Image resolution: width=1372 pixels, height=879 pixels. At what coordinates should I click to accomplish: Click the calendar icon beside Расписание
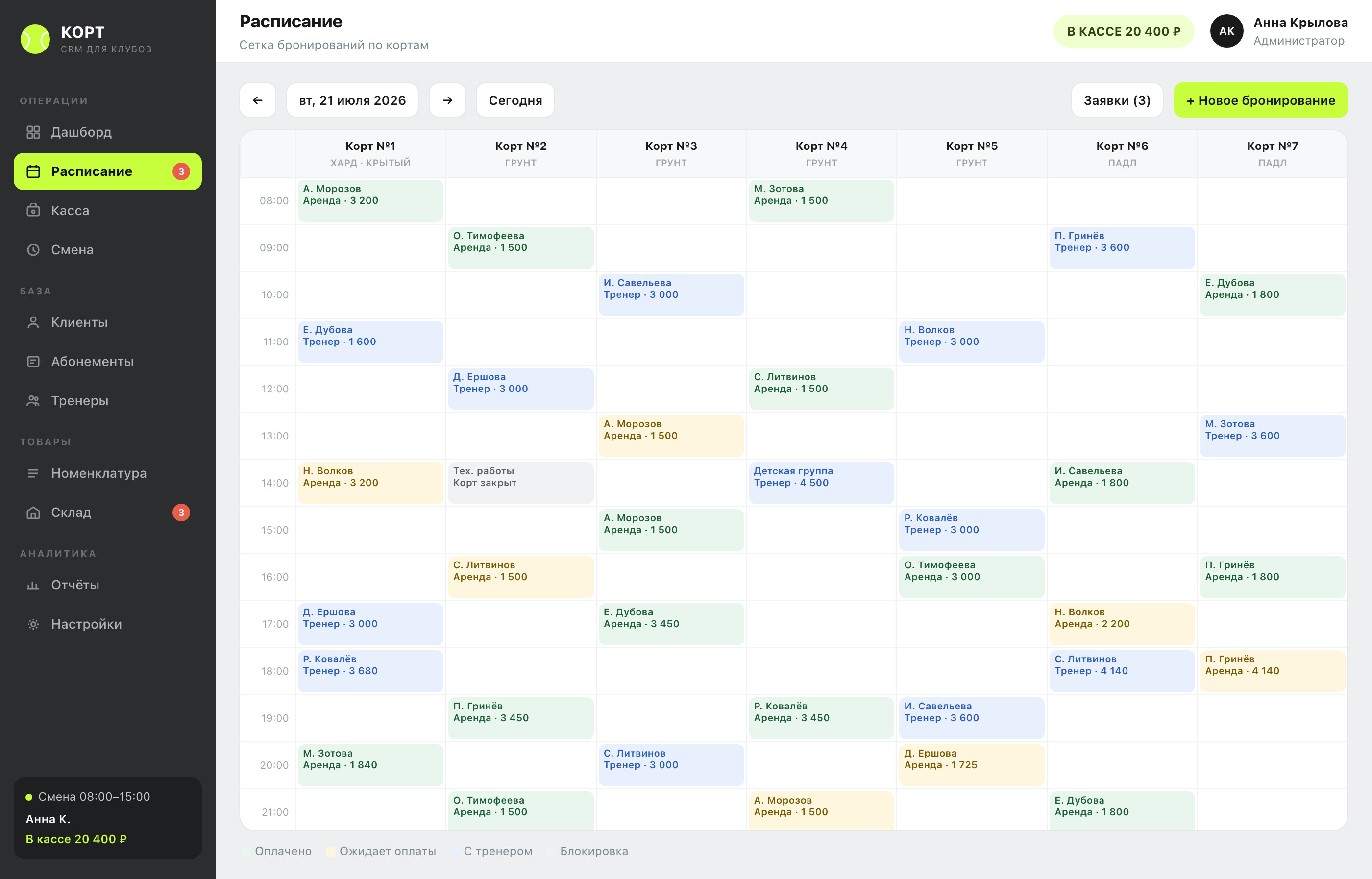(x=33, y=171)
